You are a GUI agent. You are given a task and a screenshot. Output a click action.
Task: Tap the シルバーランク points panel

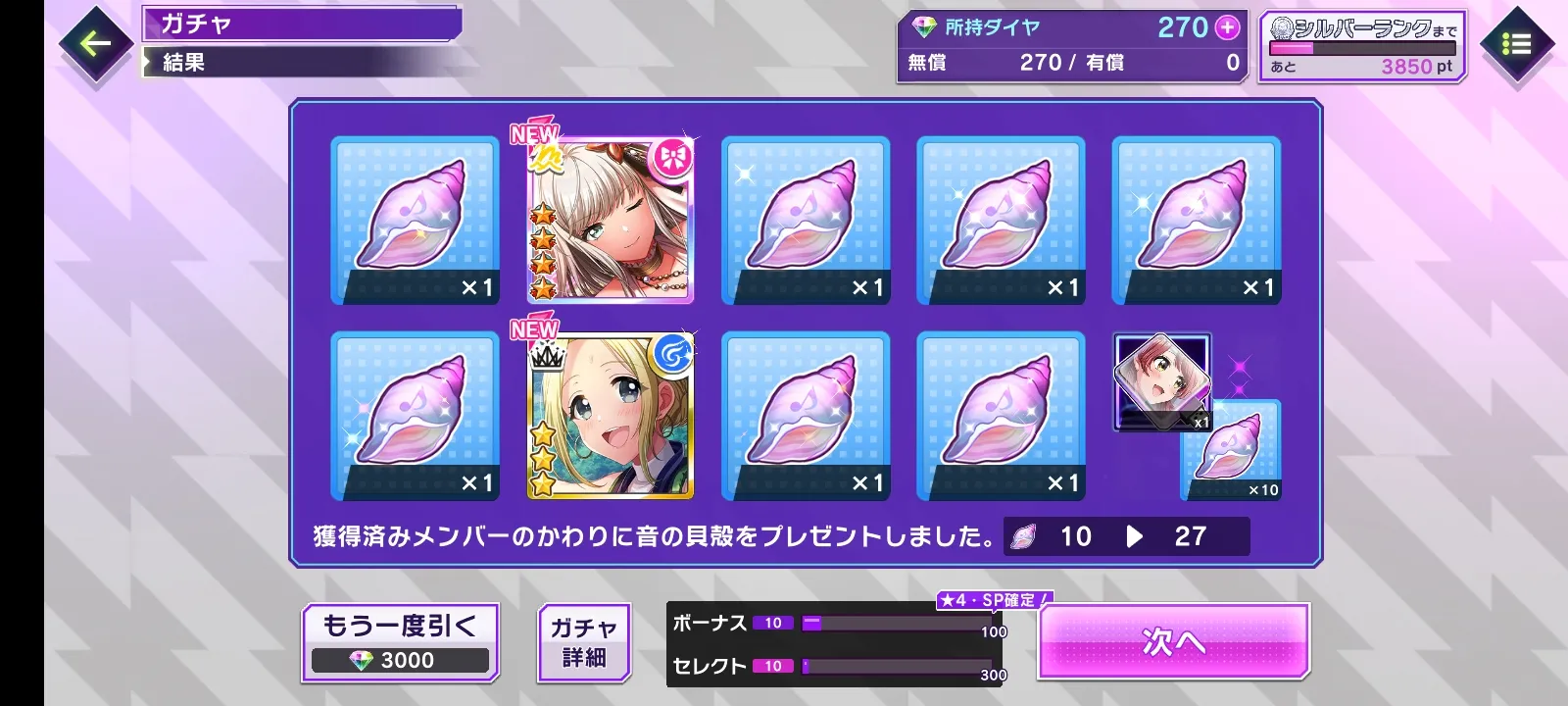click(1362, 46)
